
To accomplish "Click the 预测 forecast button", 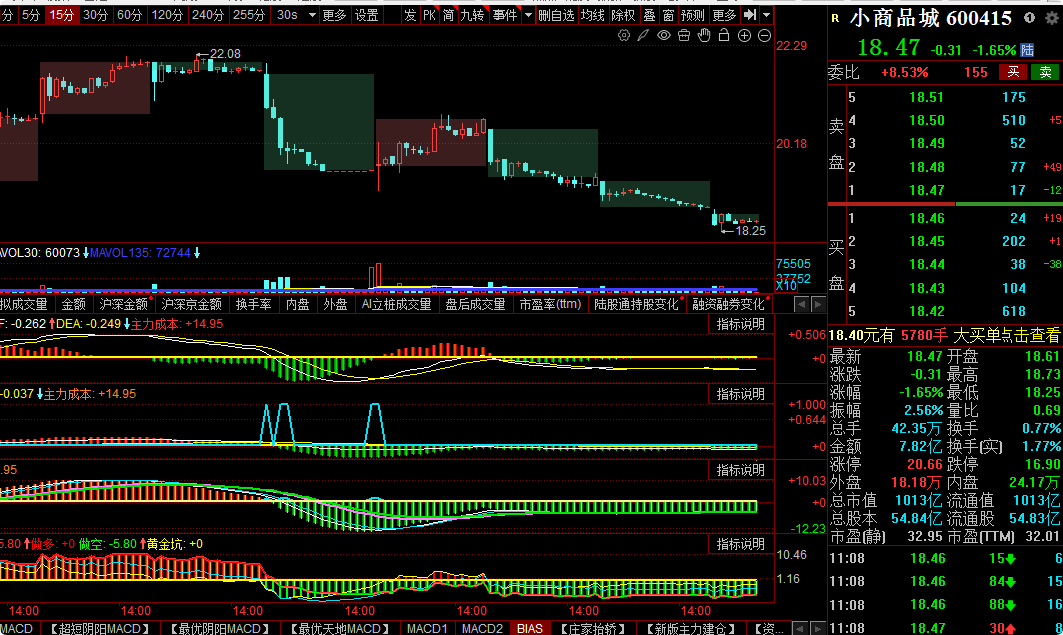I will (x=693, y=14).
